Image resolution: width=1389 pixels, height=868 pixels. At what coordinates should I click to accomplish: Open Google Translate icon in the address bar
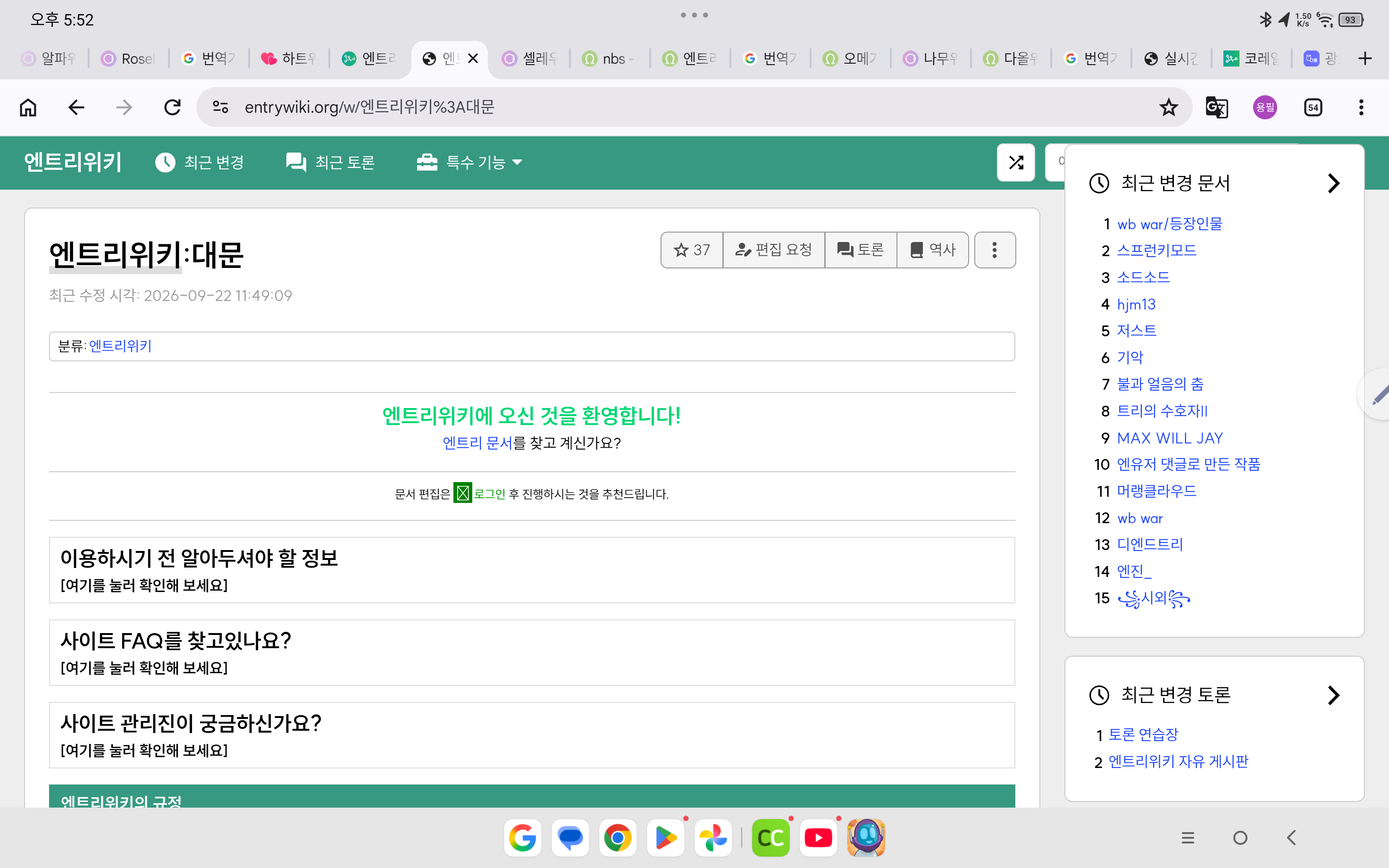1217,108
